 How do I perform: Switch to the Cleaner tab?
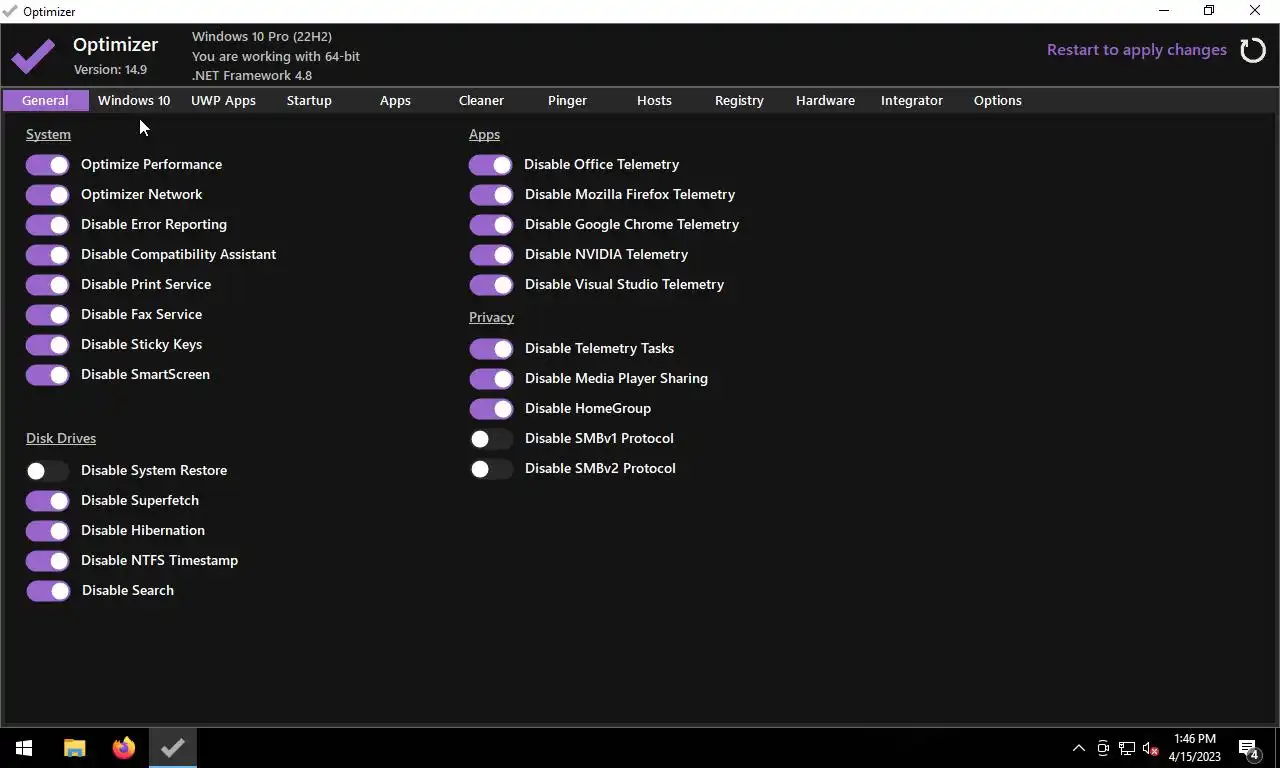(481, 100)
